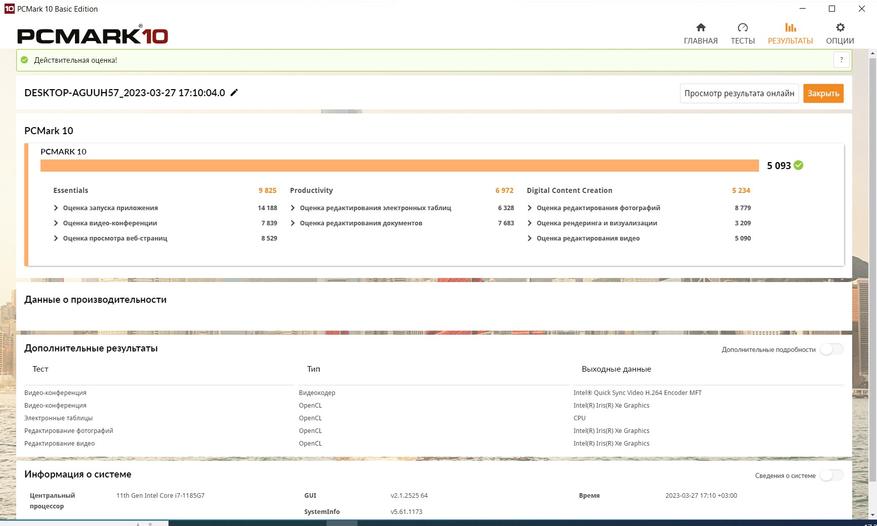Expand Оценка редактирования документов

(x=293, y=223)
